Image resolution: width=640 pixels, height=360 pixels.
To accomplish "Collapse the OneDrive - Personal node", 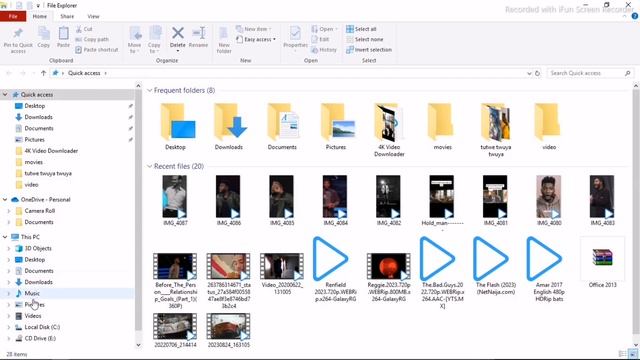I will (5, 200).
